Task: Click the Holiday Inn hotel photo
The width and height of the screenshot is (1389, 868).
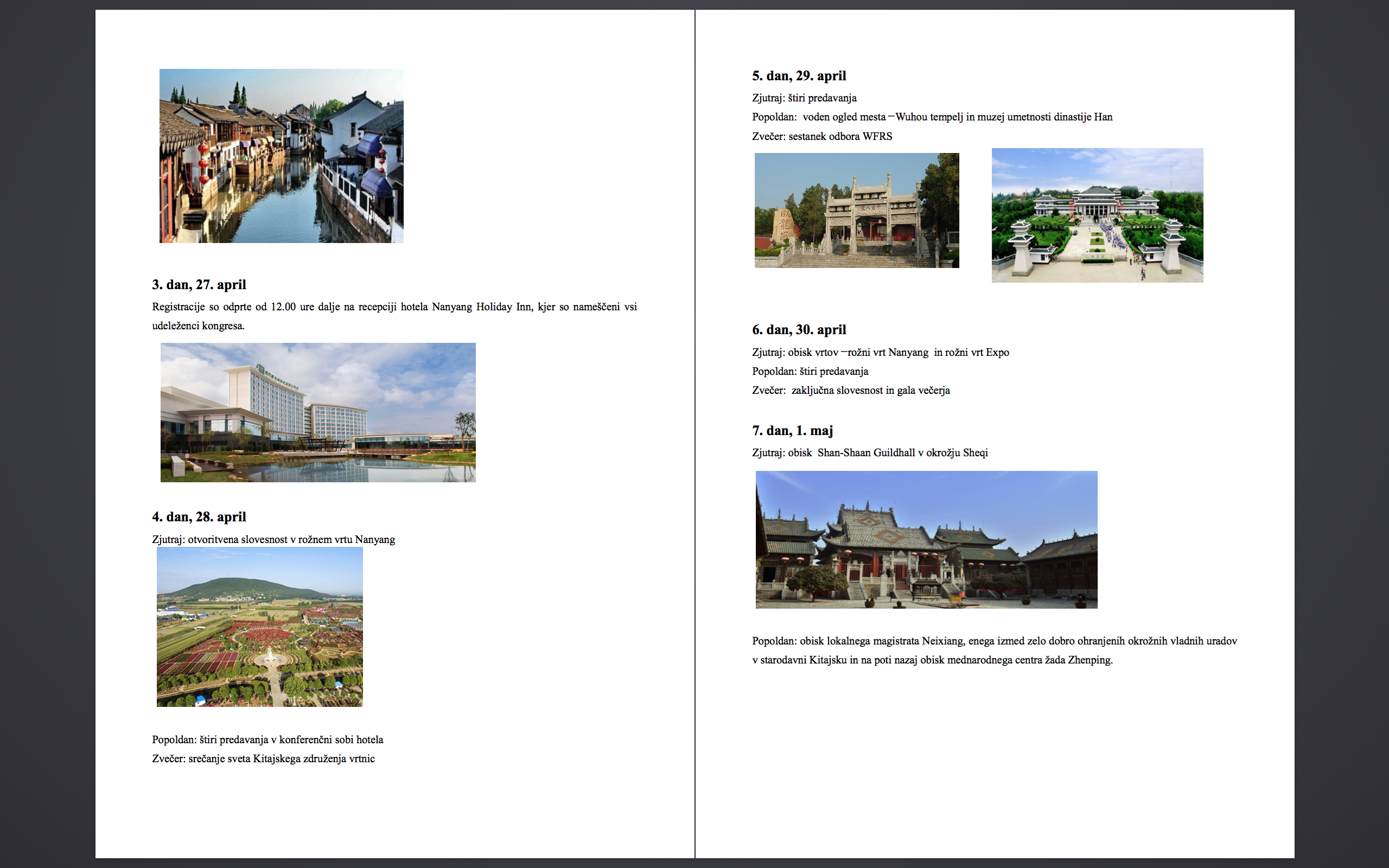Action: [317, 412]
